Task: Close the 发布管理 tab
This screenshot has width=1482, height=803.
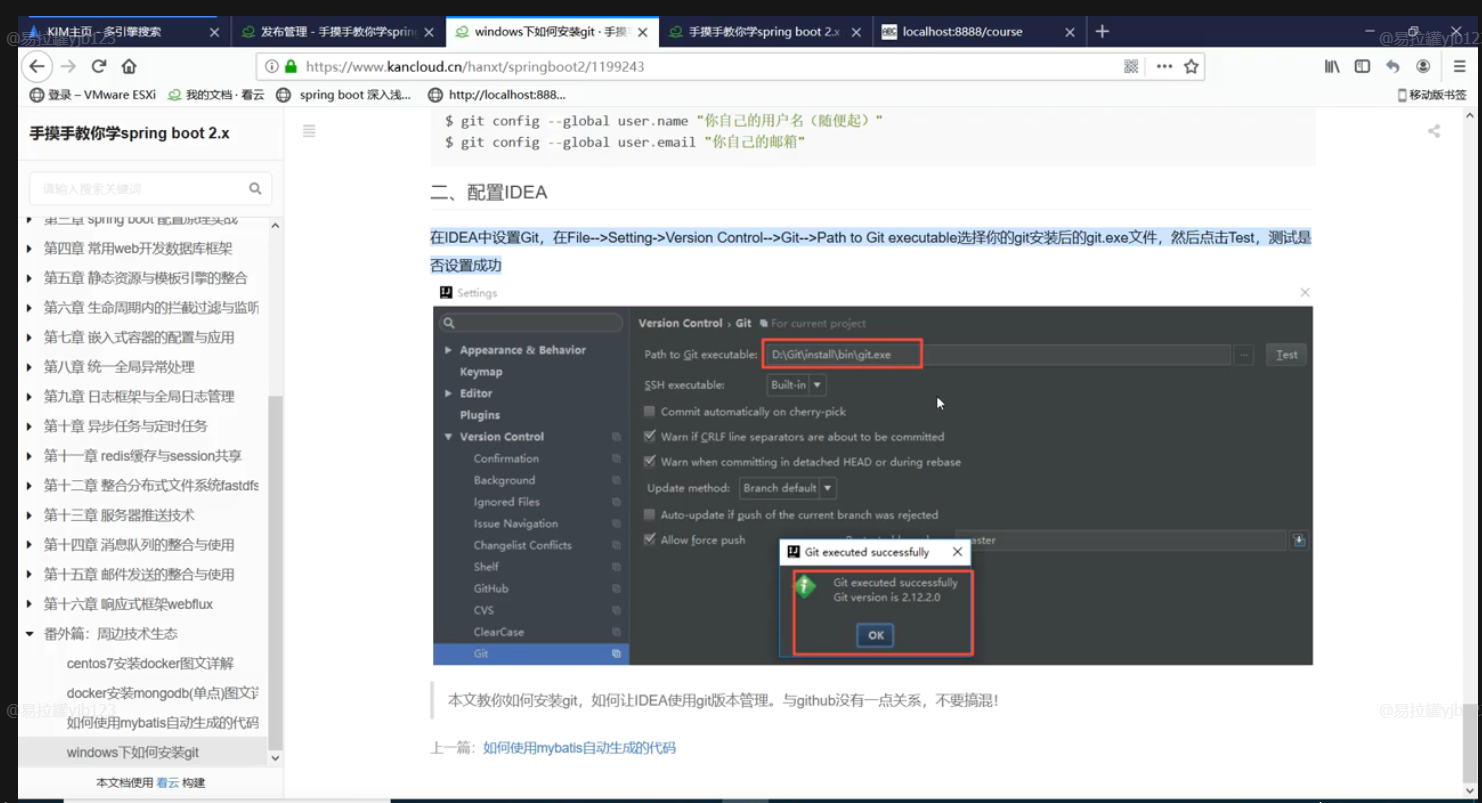Action: [429, 32]
